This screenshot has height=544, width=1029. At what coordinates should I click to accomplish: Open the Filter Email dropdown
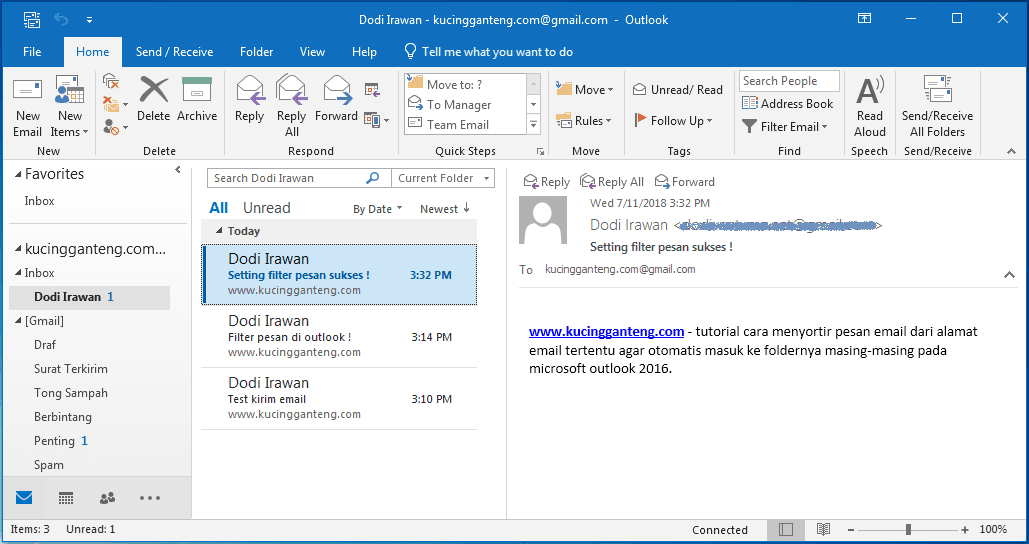tap(785, 127)
